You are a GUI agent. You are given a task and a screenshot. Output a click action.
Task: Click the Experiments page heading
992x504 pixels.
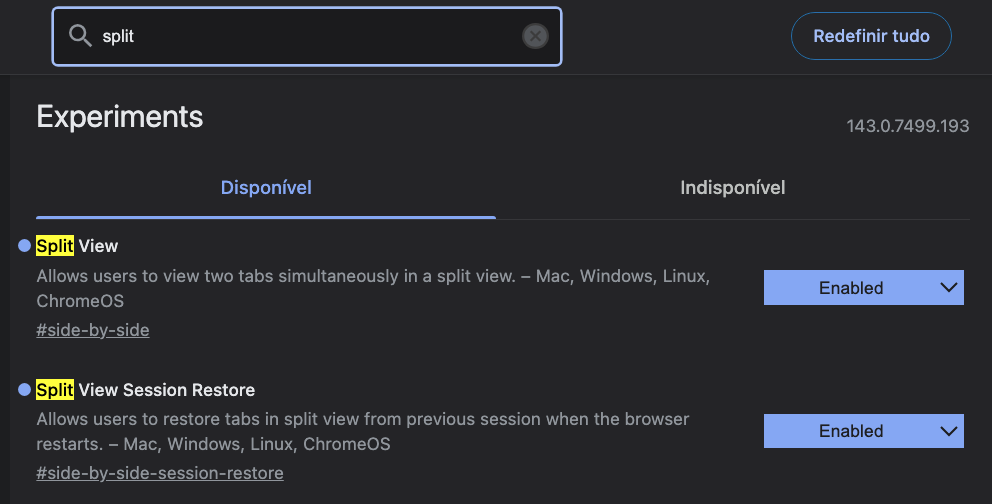point(120,117)
